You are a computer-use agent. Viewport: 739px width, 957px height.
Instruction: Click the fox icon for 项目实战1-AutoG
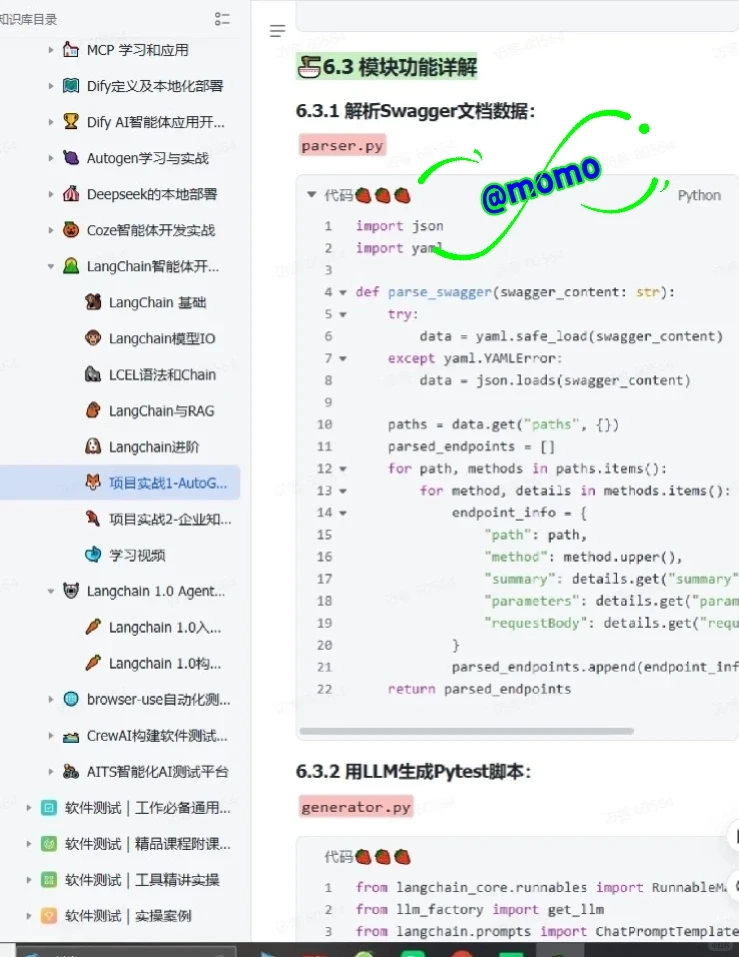(x=93, y=482)
